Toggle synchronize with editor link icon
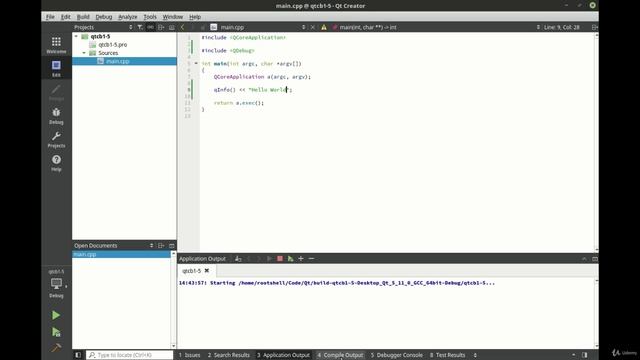The height and width of the screenshot is (360, 640). [151, 27]
